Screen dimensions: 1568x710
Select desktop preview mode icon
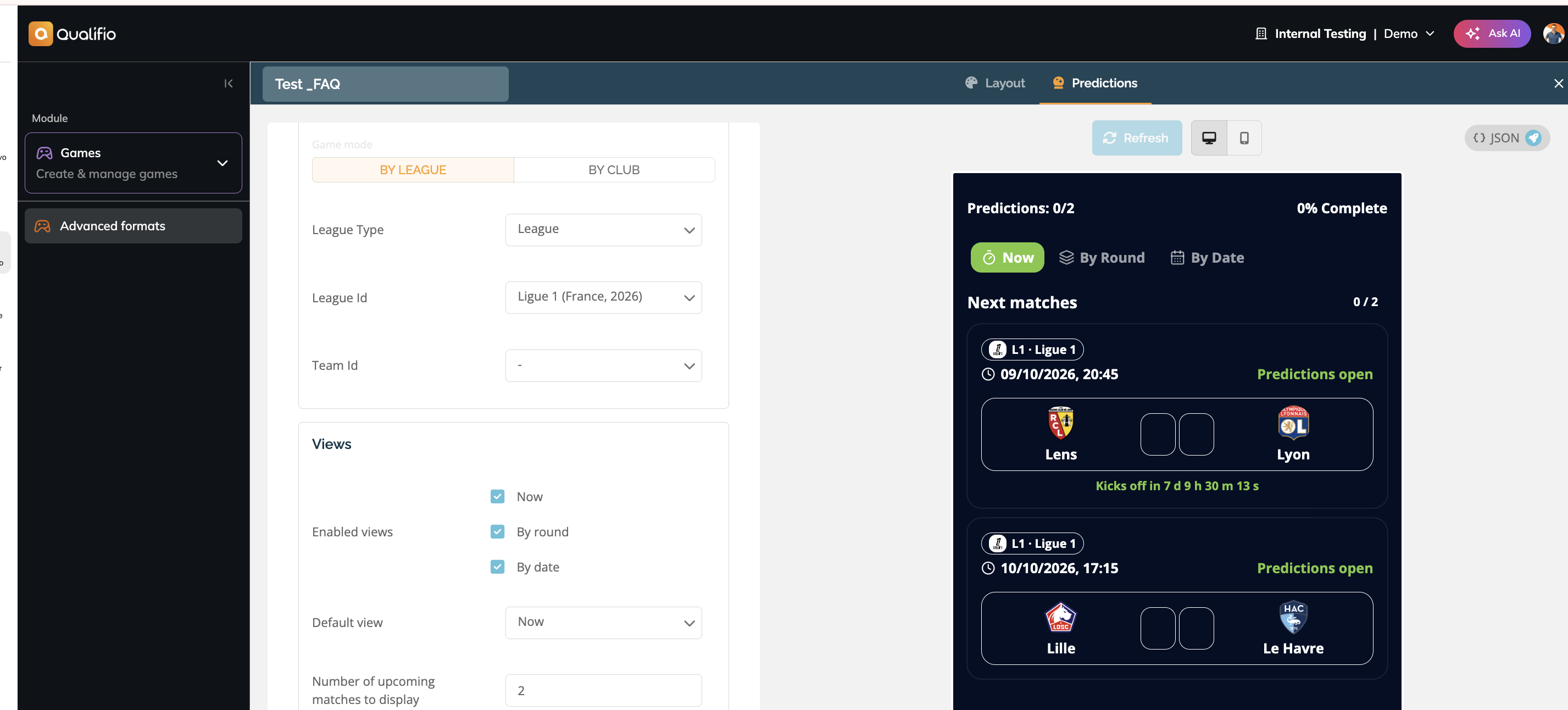pos(1208,138)
